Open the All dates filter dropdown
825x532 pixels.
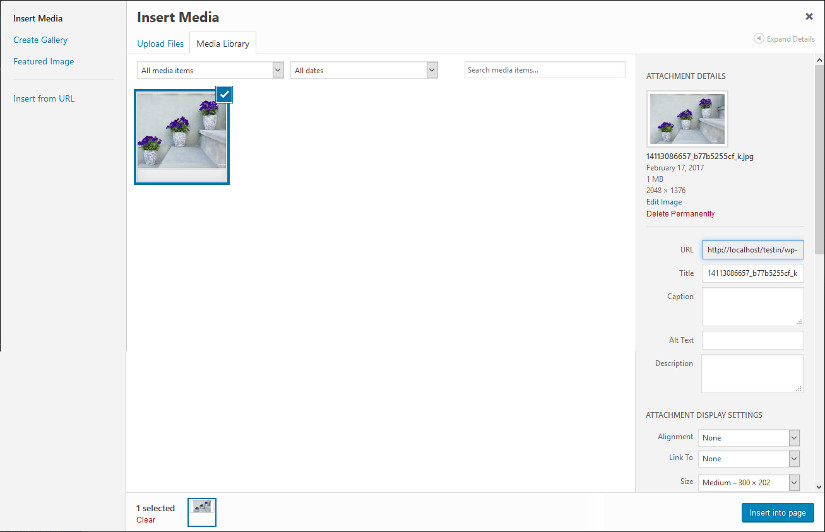click(x=364, y=70)
